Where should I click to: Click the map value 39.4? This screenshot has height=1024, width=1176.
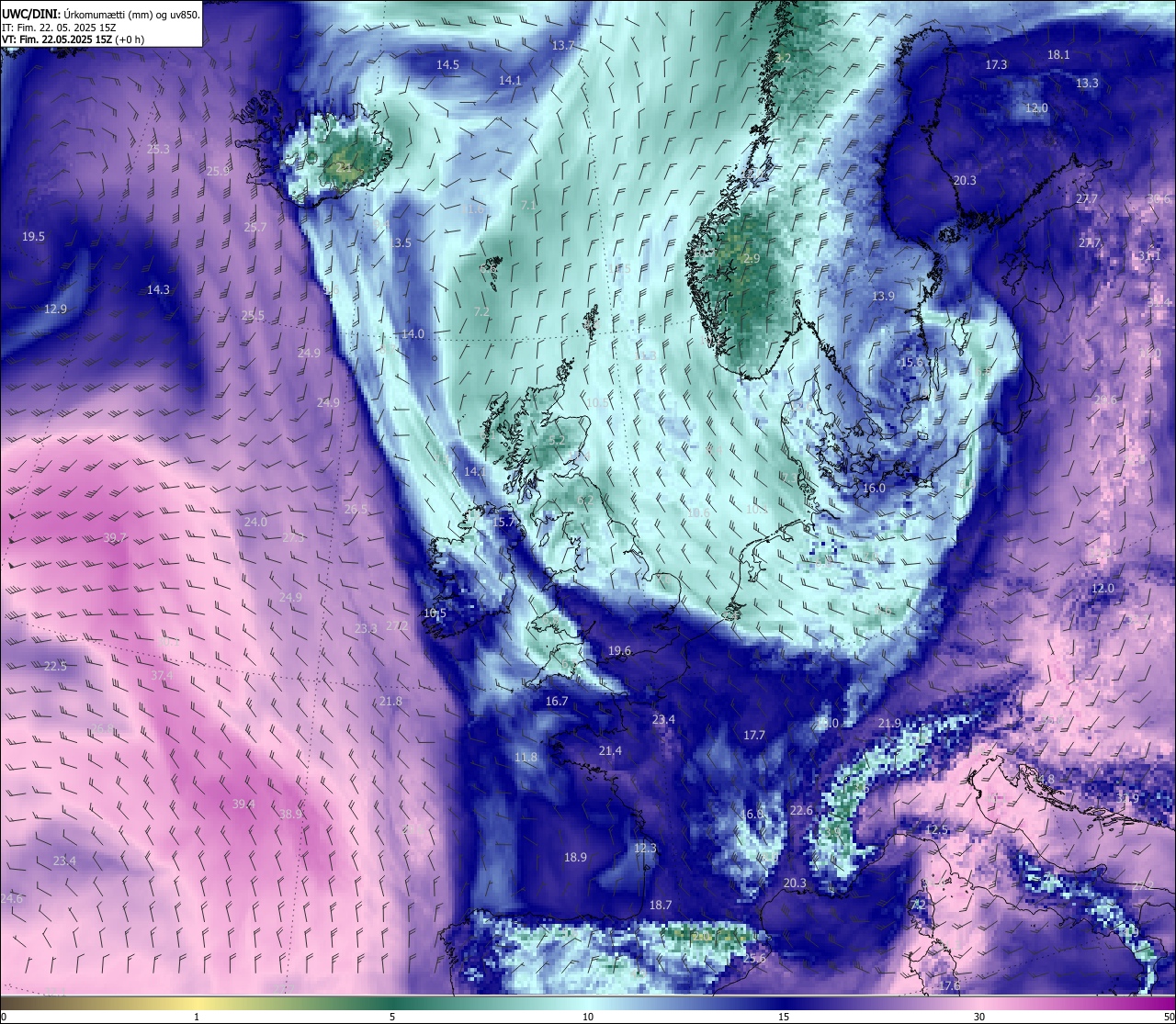pos(243,805)
